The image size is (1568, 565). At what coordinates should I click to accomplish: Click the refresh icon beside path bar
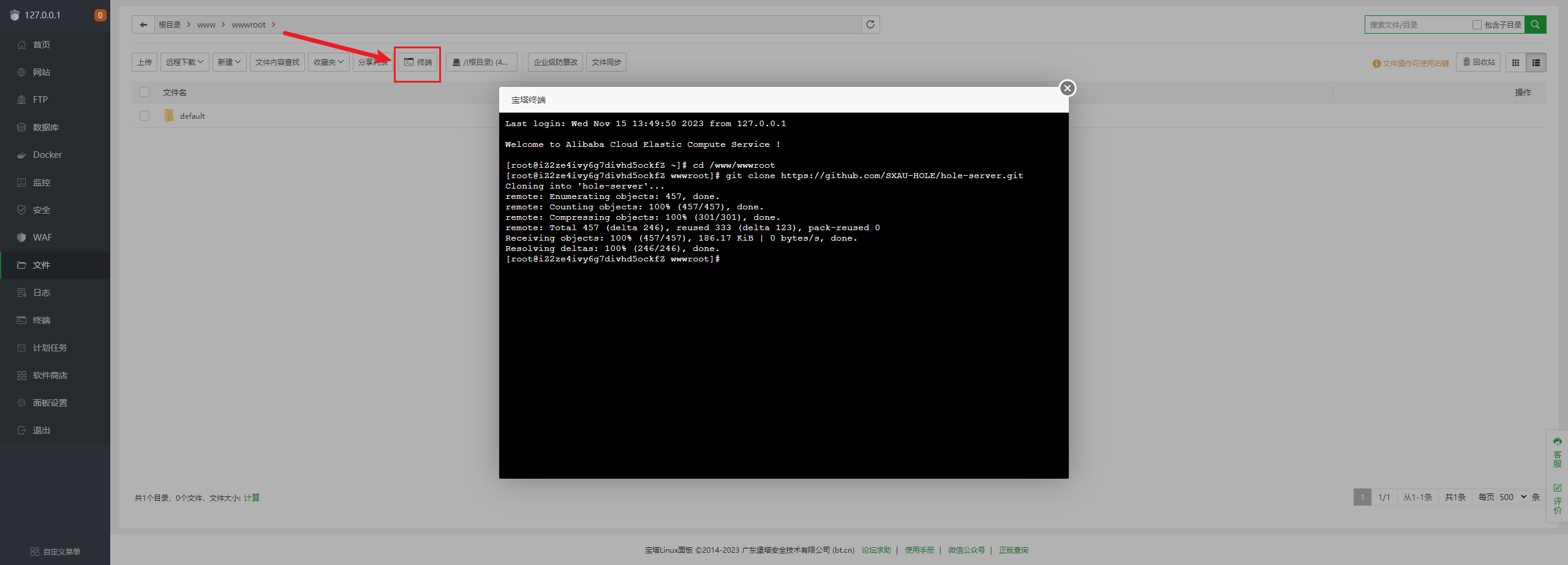[x=870, y=24]
